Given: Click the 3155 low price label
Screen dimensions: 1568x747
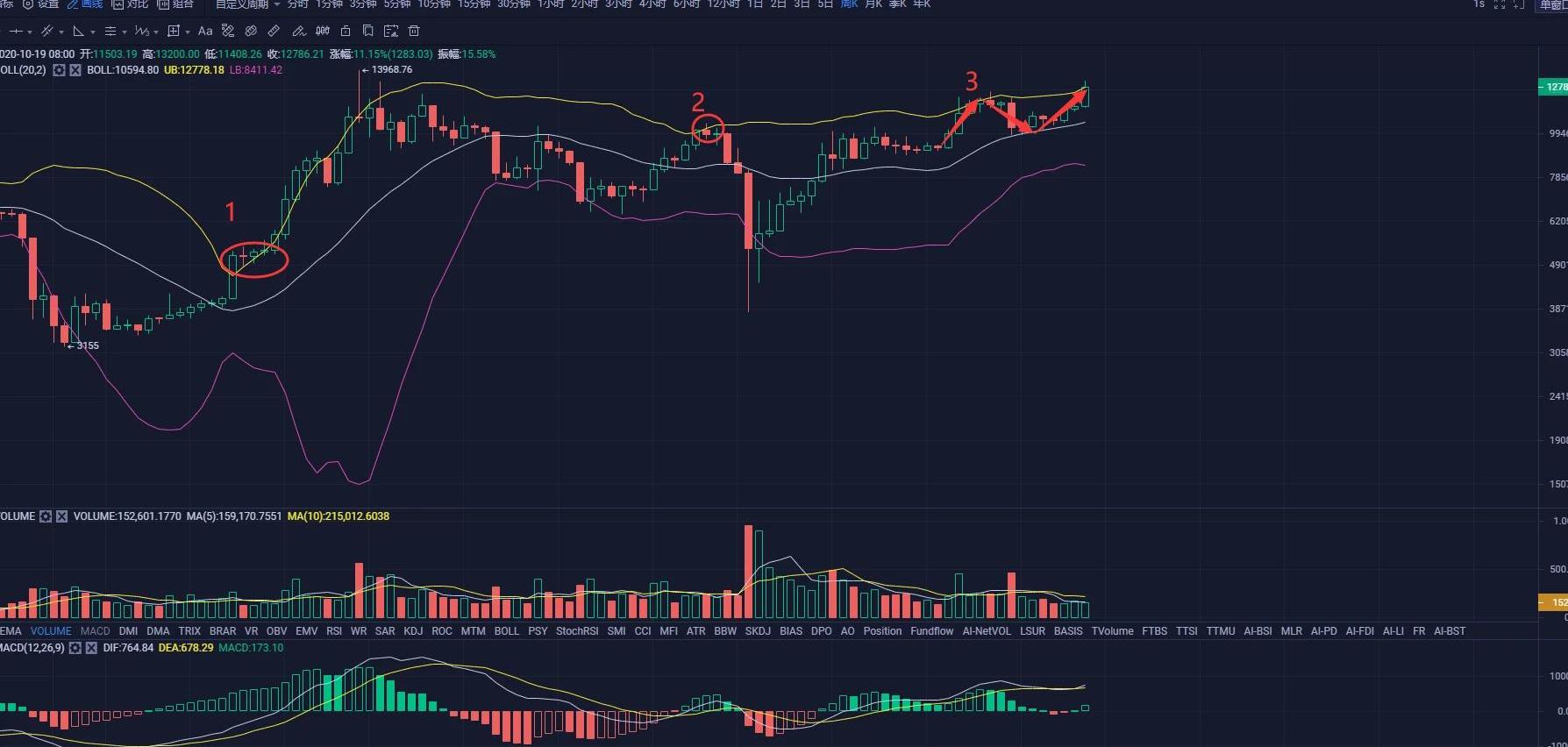Looking at the screenshot, I should [83, 345].
